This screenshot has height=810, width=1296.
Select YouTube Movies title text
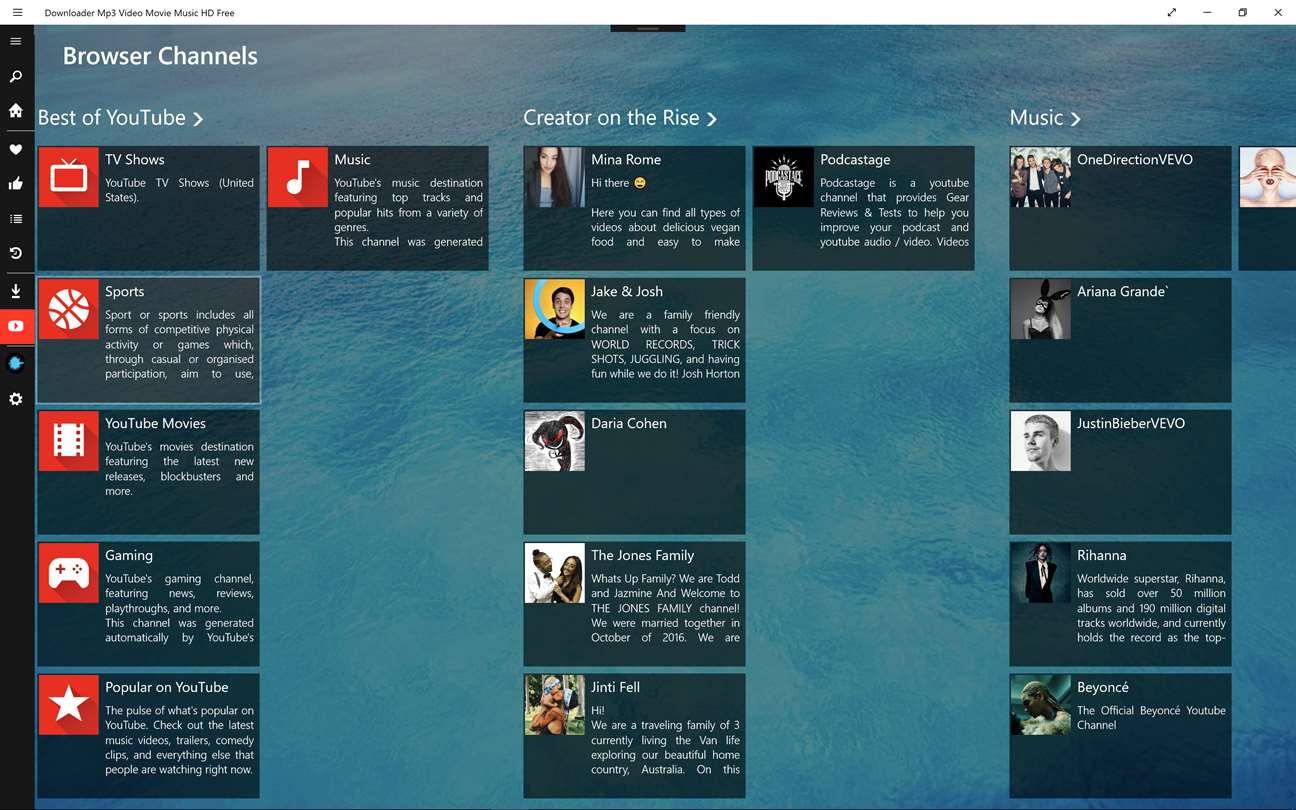[155, 424]
